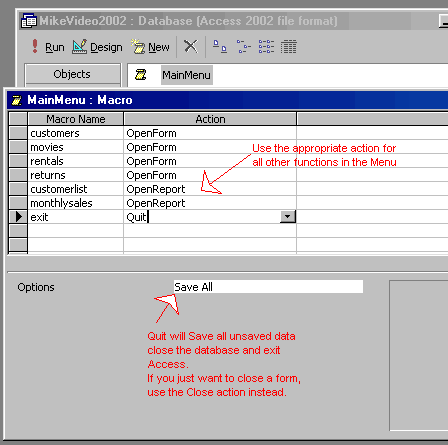Click the OpenReport action for customerlist

point(156,189)
